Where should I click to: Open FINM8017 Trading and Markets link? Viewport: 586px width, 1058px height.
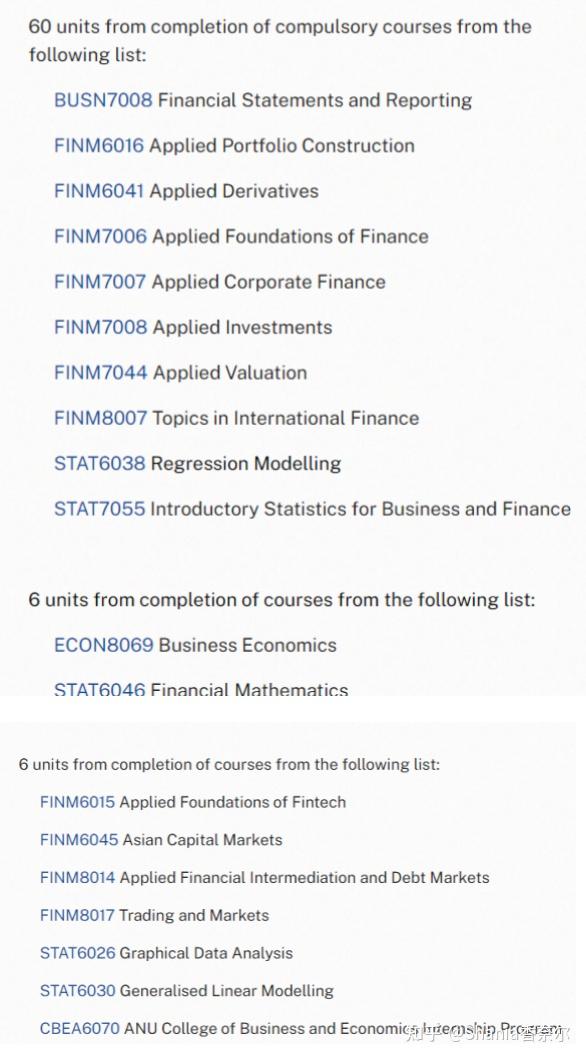point(78,916)
